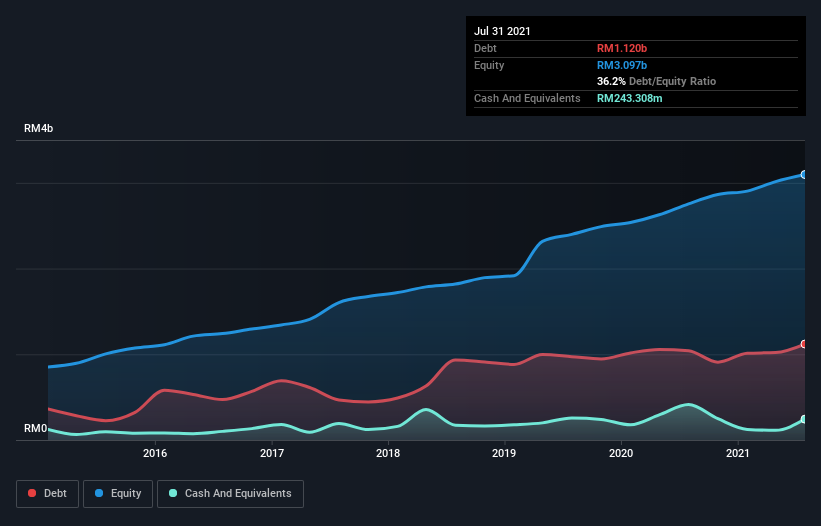The image size is (821, 526).
Task: Click the 2016 x-axis label
Action: (x=155, y=453)
